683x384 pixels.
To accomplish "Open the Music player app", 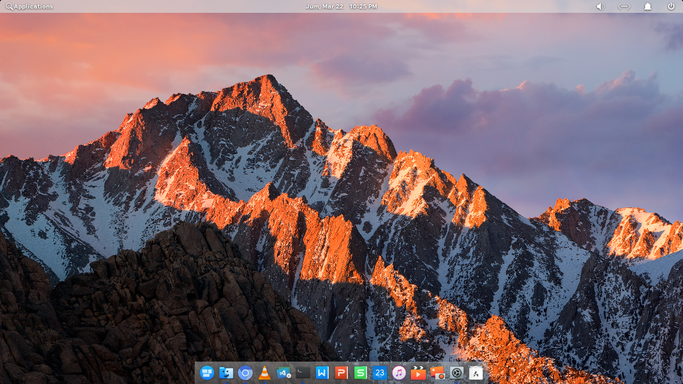I will tap(399, 373).
